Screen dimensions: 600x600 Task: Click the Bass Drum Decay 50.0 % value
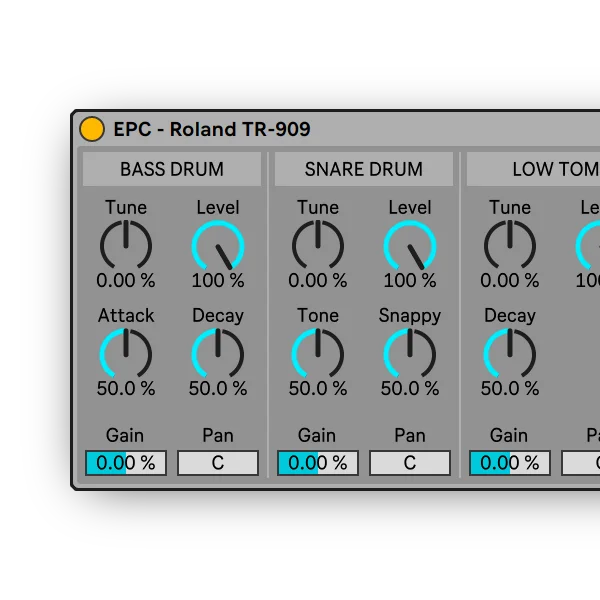218,388
